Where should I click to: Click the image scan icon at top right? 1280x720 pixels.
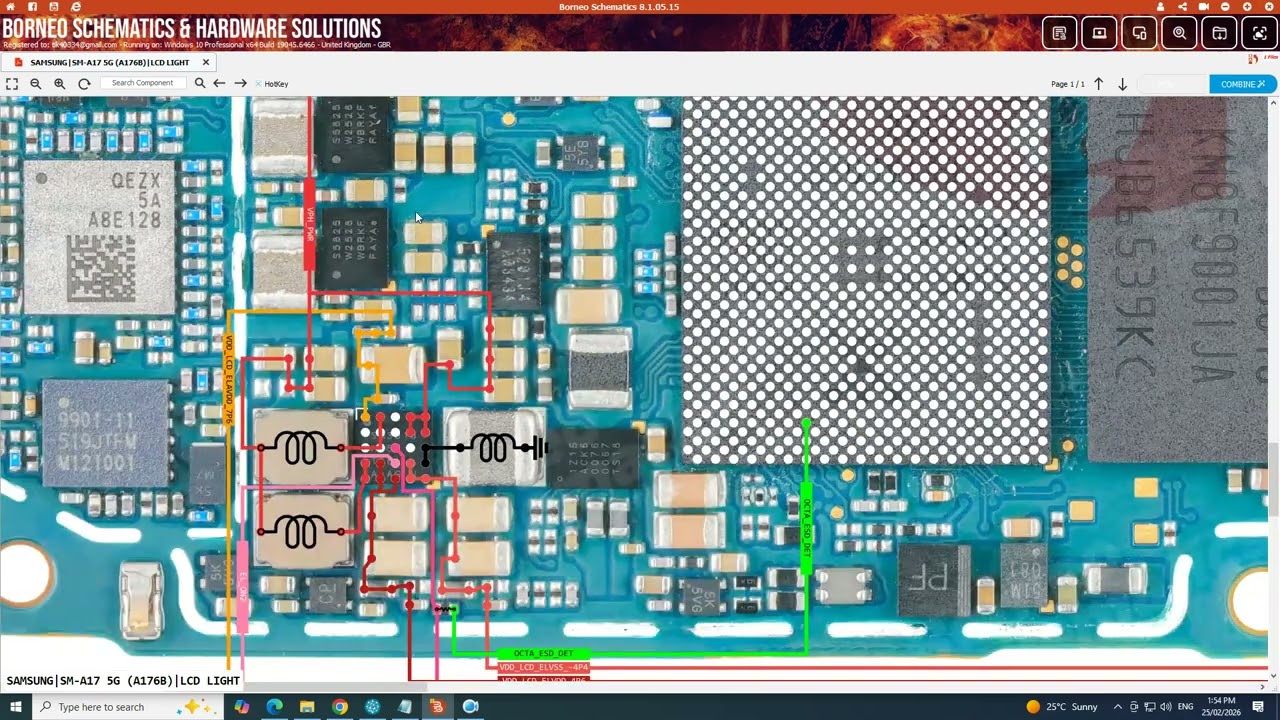click(1258, 33)
